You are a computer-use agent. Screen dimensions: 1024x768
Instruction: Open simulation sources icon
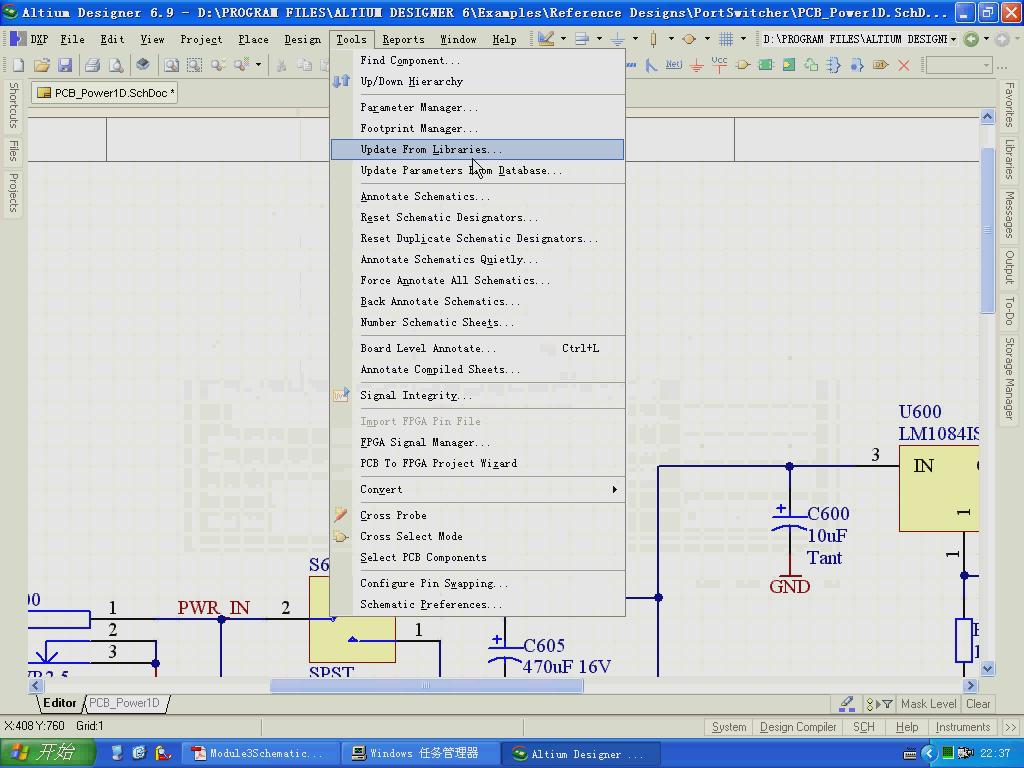tap(688, 39)
